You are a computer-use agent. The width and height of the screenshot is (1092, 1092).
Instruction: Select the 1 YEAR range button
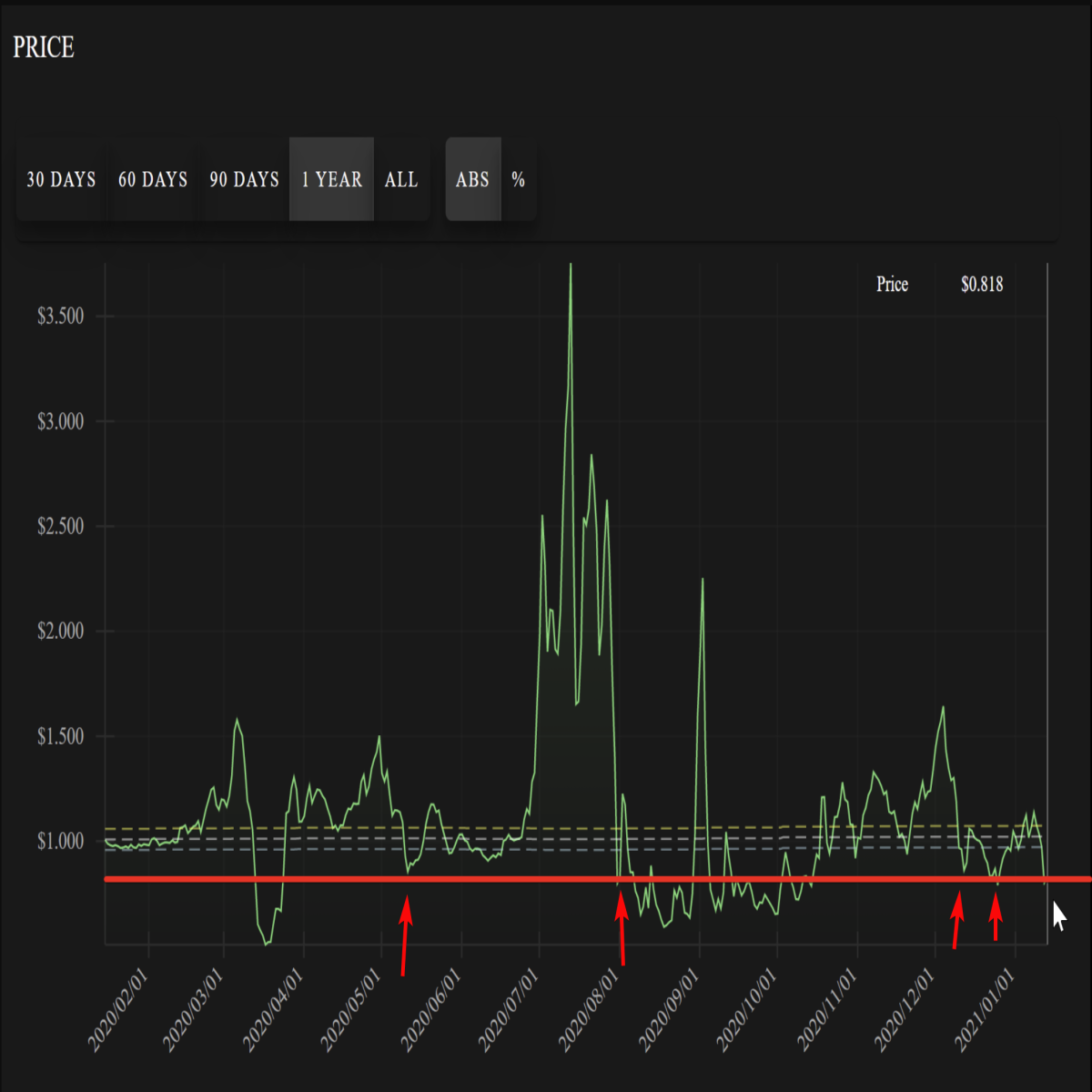pos(331,179)
